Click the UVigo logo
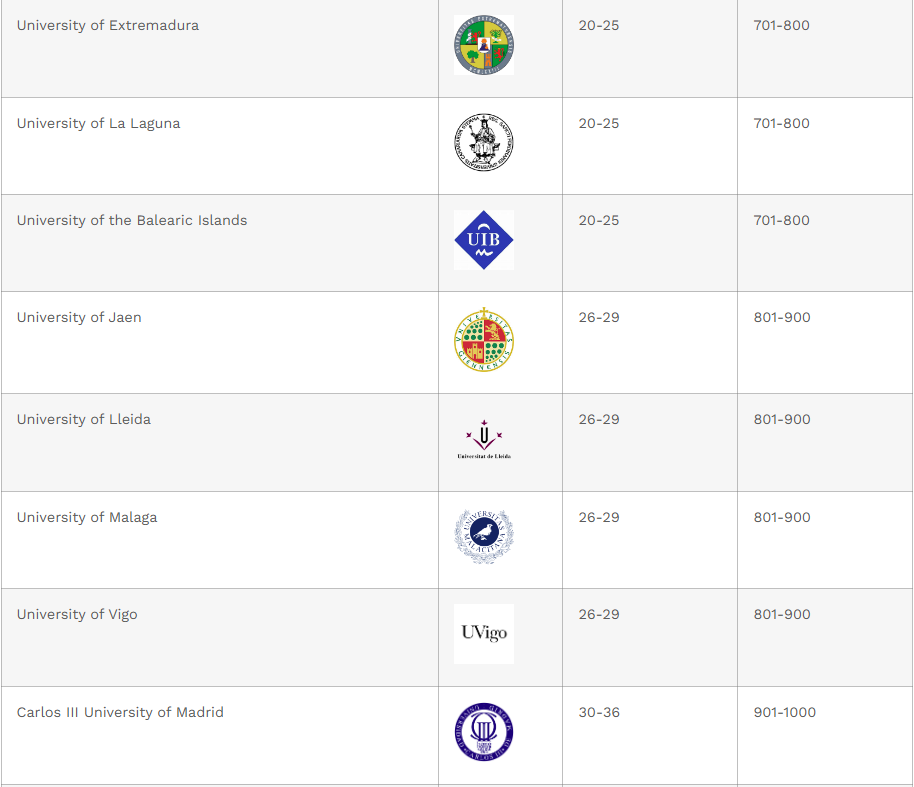 (484, 633)
